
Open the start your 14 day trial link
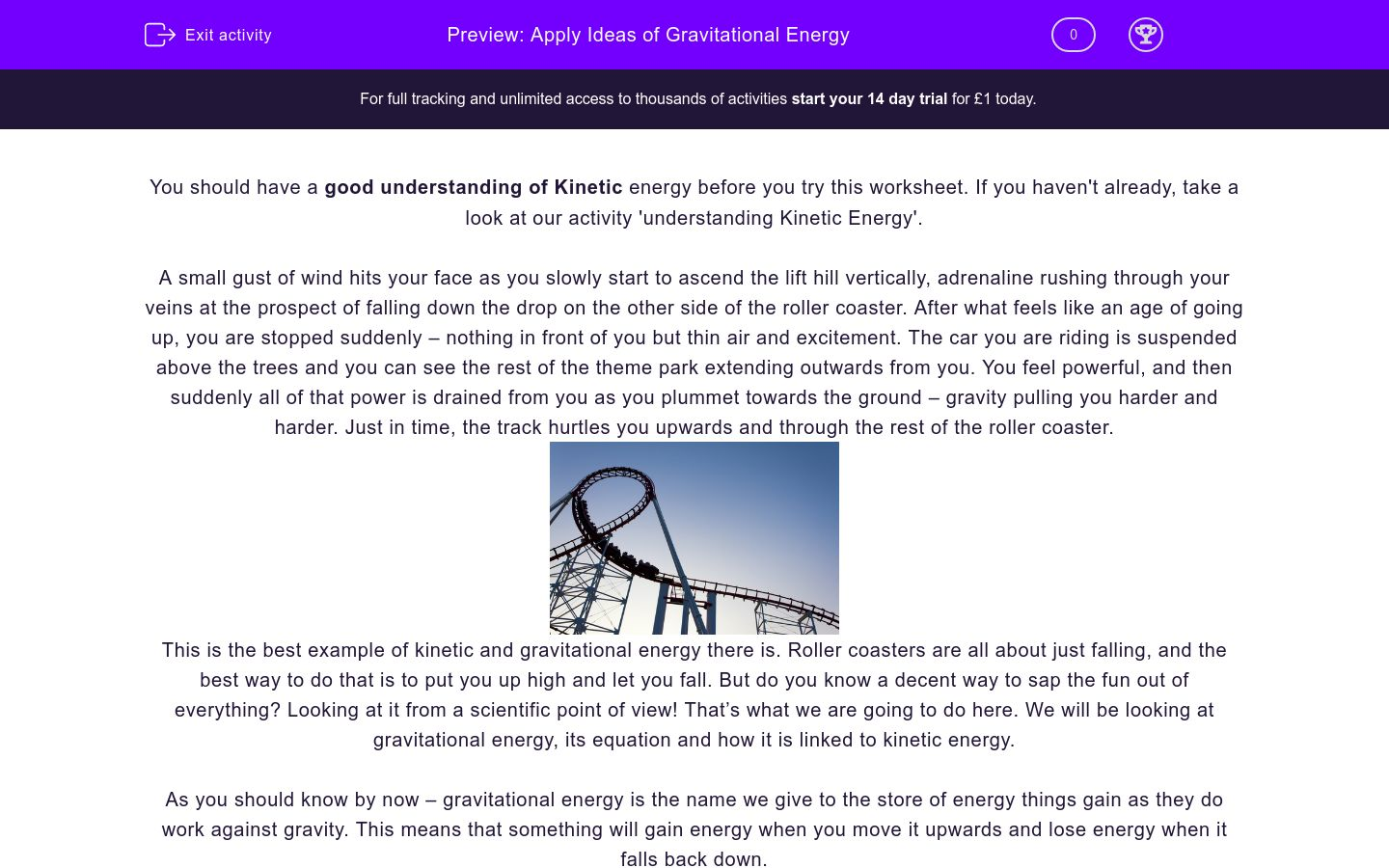868,98
